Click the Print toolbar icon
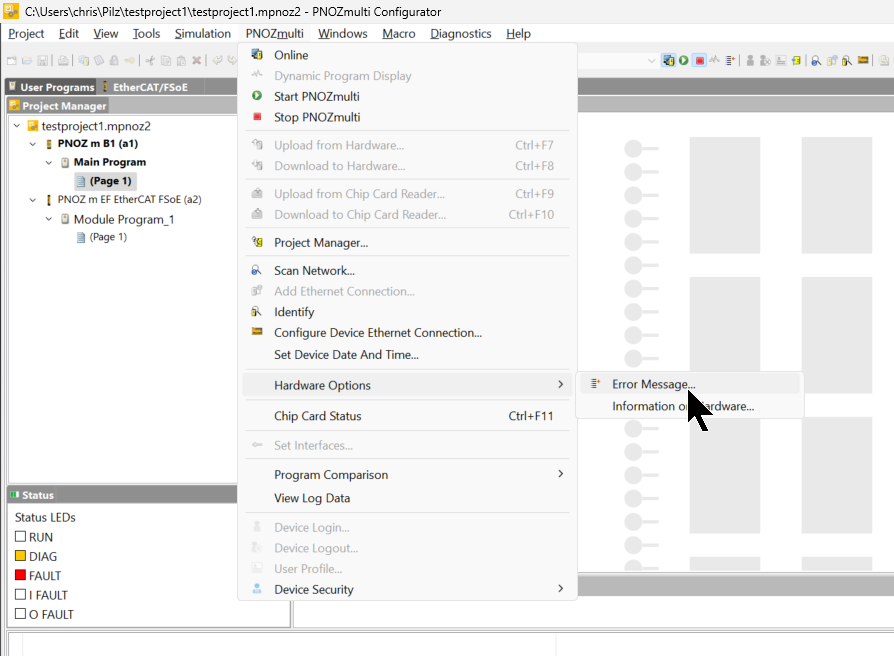The width and height of the screenshot is (894, 656). point(63,60)
